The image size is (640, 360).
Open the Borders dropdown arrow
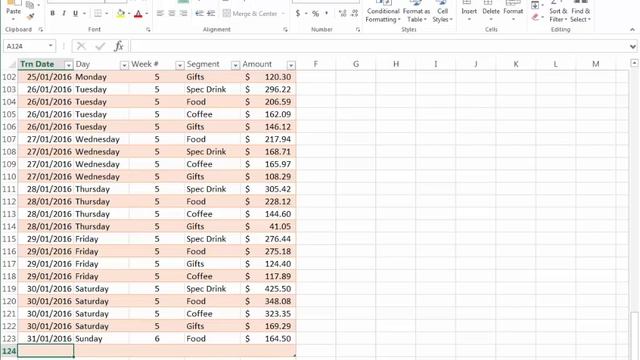tap(107, 13)
